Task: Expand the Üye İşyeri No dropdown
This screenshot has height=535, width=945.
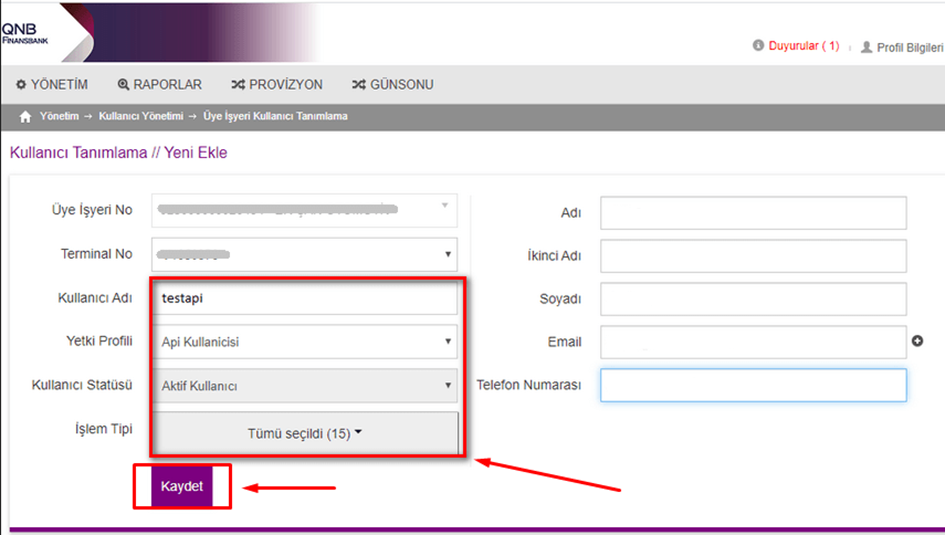Action: 304,210
